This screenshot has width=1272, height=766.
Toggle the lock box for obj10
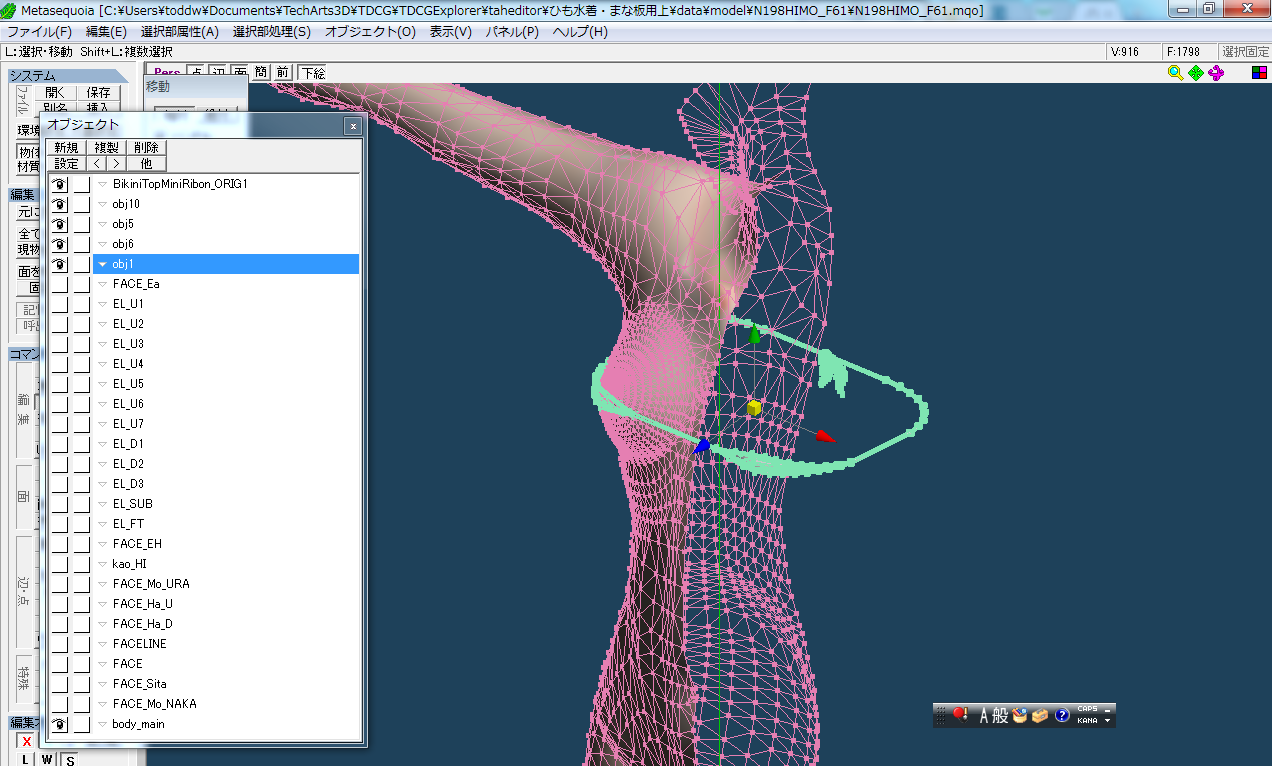81,204
